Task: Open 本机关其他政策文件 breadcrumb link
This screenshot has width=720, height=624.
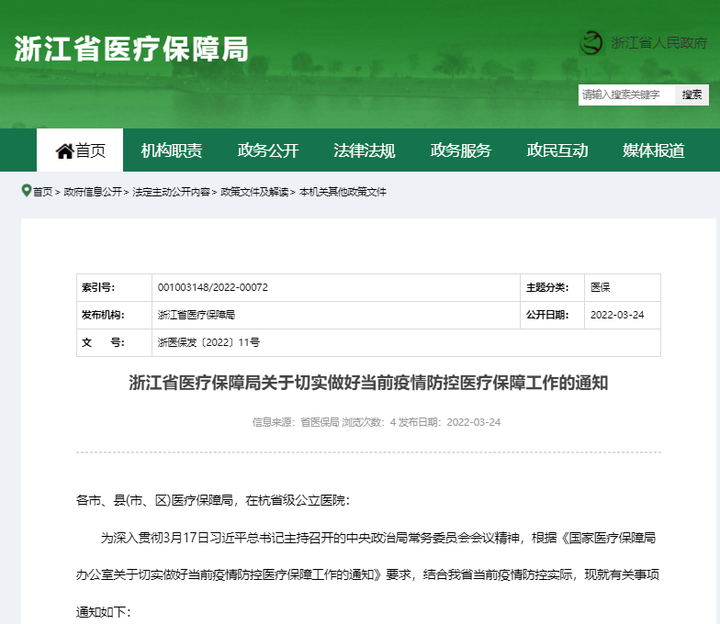Action: (343, 192)
